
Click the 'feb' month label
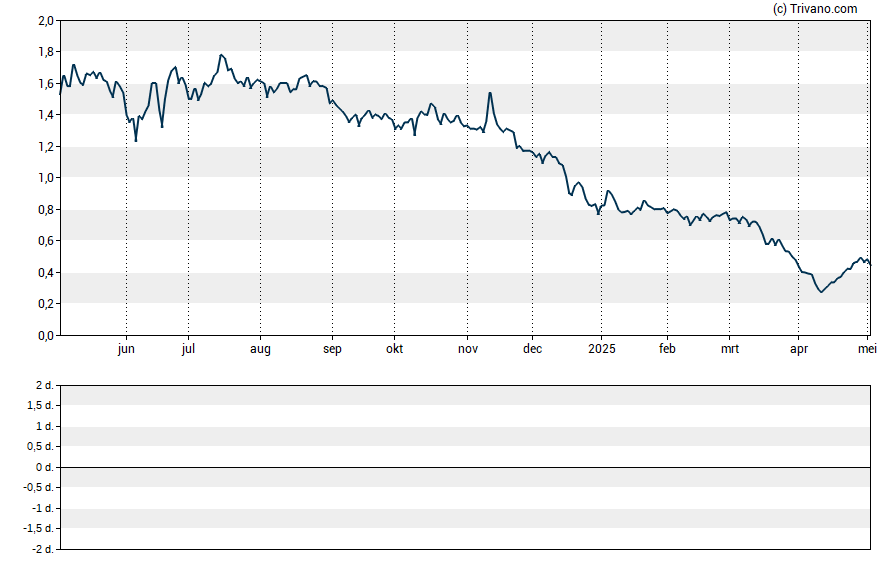point(667,349)
